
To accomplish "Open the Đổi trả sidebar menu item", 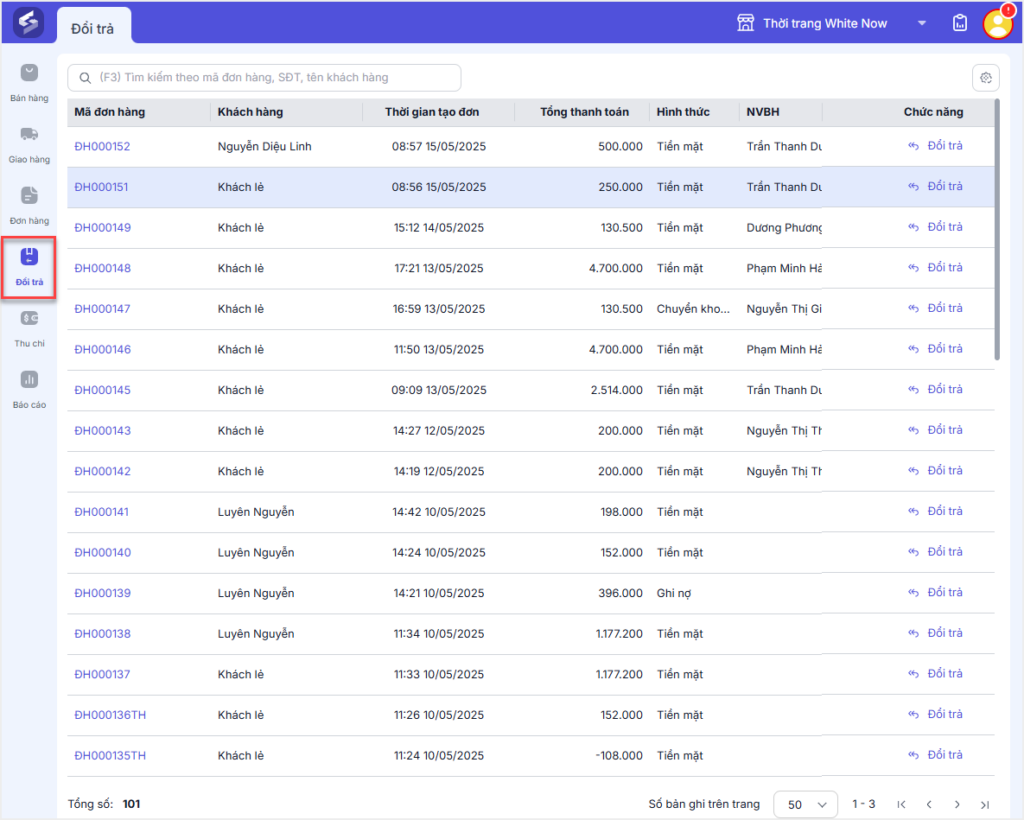I will tap(29, 266).
